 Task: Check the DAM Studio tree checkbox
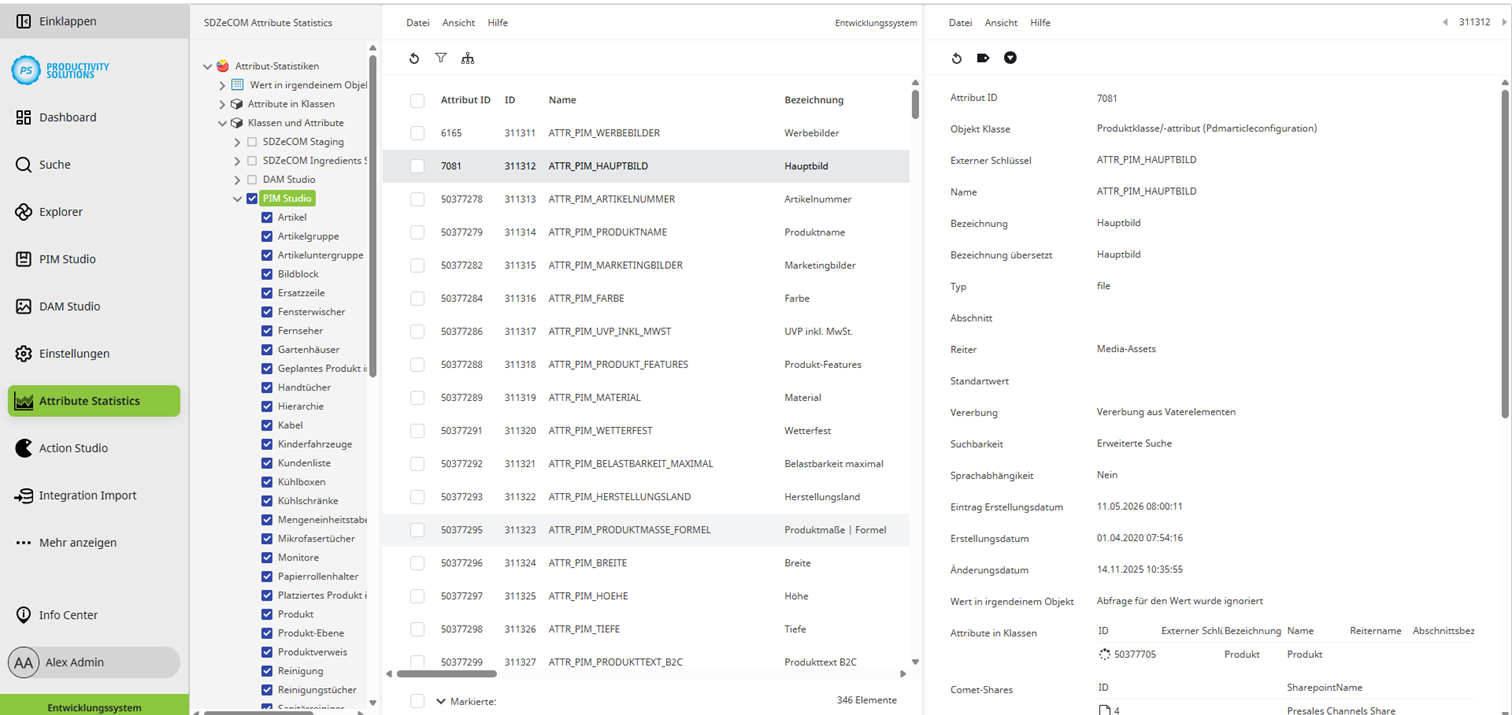[252, 180]
